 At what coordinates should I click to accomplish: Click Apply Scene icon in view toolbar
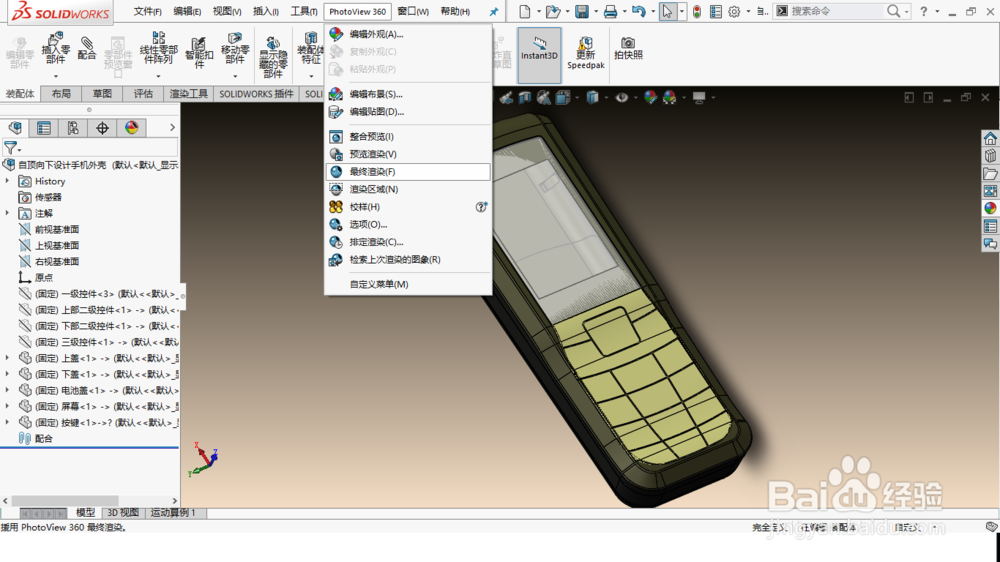(x=669, y=98)
